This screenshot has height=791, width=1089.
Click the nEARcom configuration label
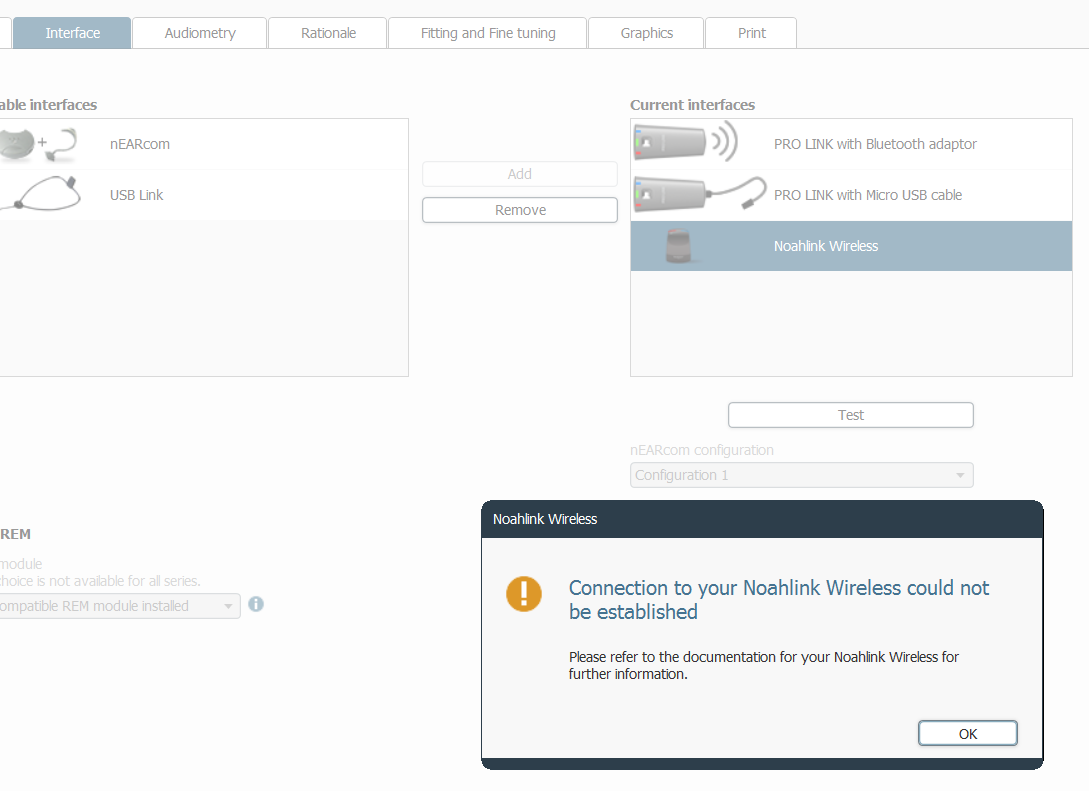coord(701,450)
